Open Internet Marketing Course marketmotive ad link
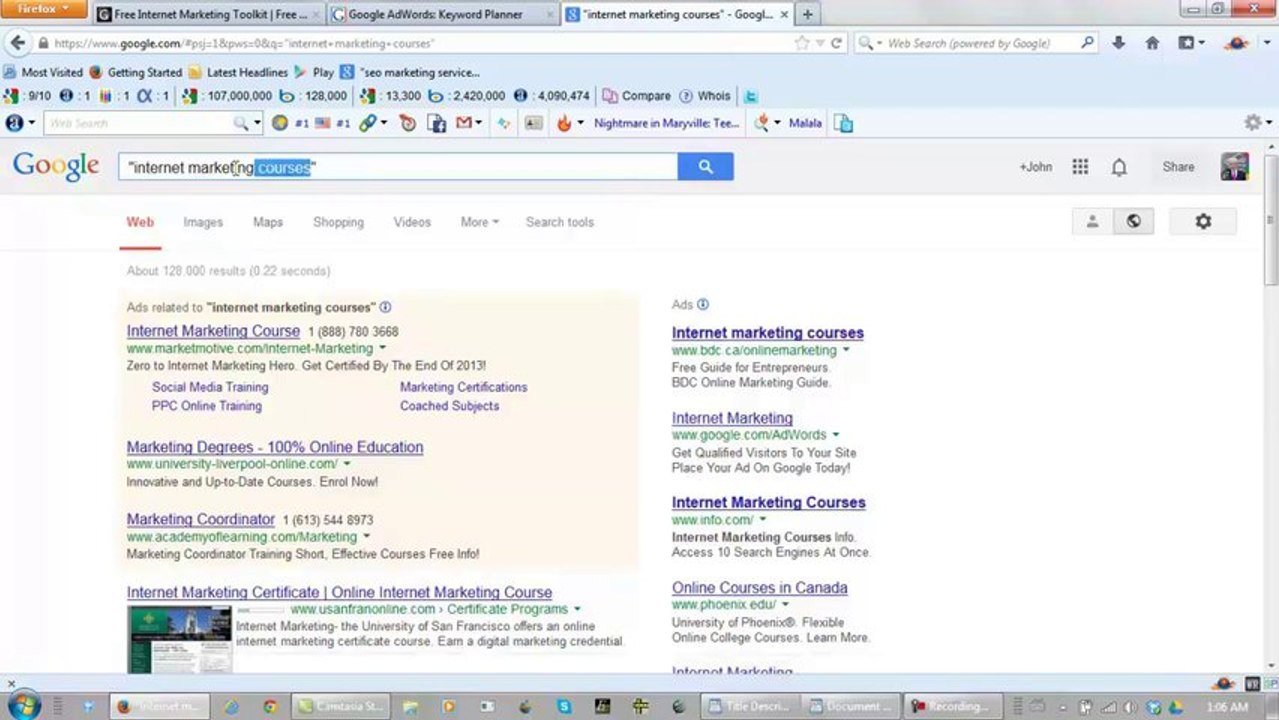1279x720 pixels. pyautogui.click(x=213, y=331)
